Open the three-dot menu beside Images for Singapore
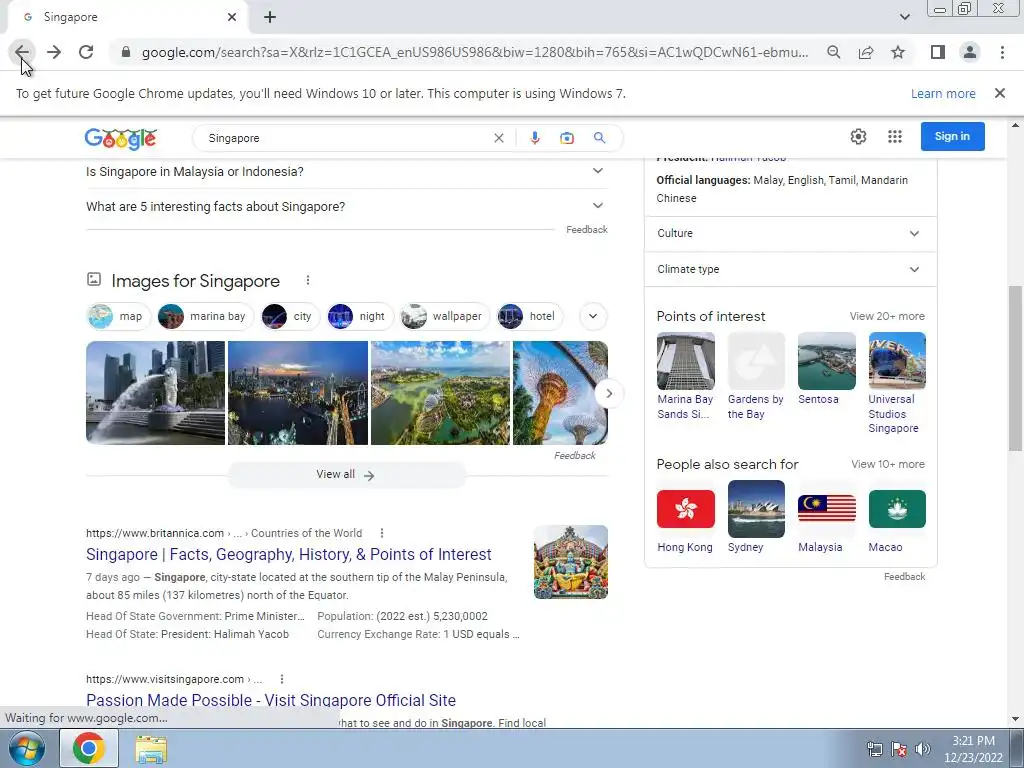The height and width of the screenshot is (768, 1024). pos(308,280)
